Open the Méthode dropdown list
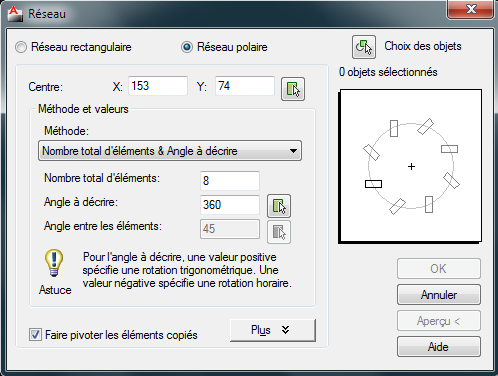This screenshot has width=498, height=376. click(170, 151)
